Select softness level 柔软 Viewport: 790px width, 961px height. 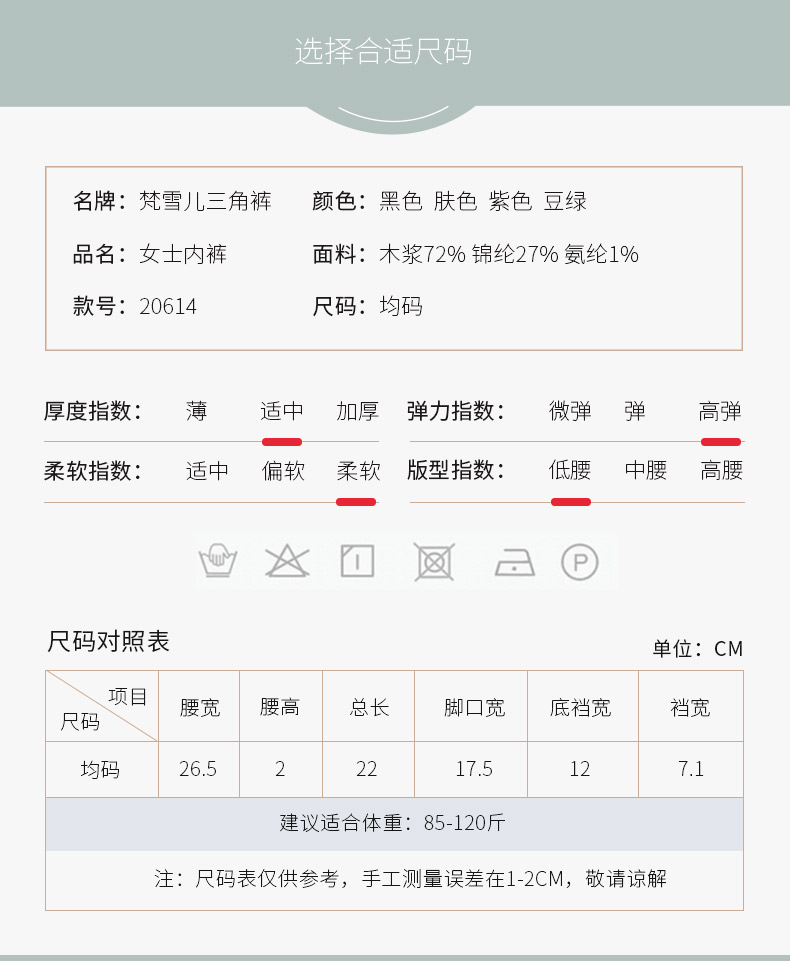pos(359,471)
